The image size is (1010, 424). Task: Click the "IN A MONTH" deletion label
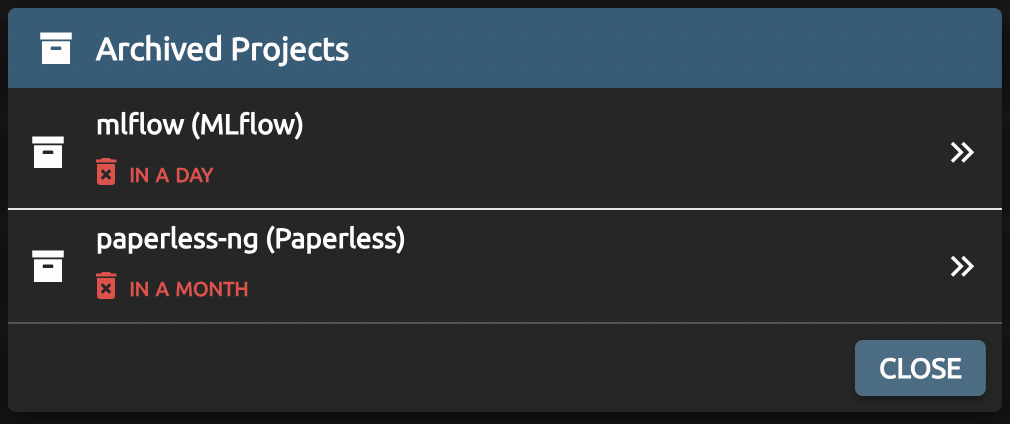[188, 290]
